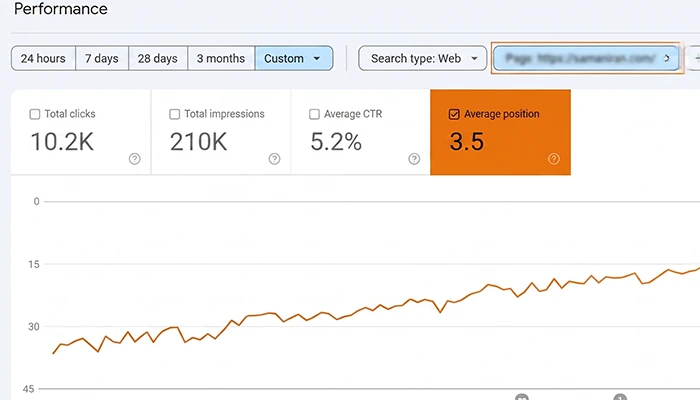The width and height of the screenshot is (700, 400).
Task: Click the annotation marker below the chart
Action: [x=521, y=397]
